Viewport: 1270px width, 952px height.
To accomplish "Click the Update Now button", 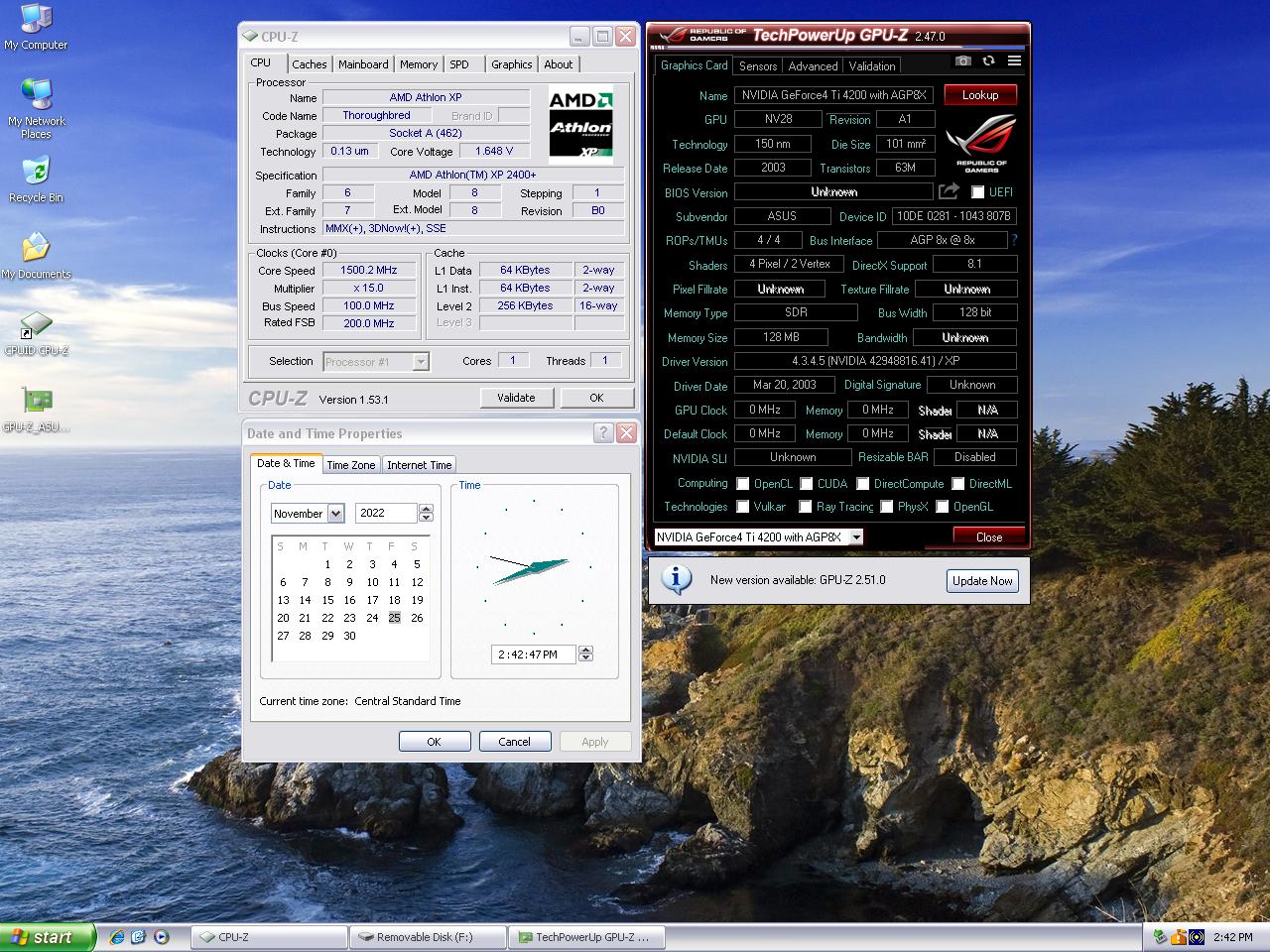I will point(982,581).
